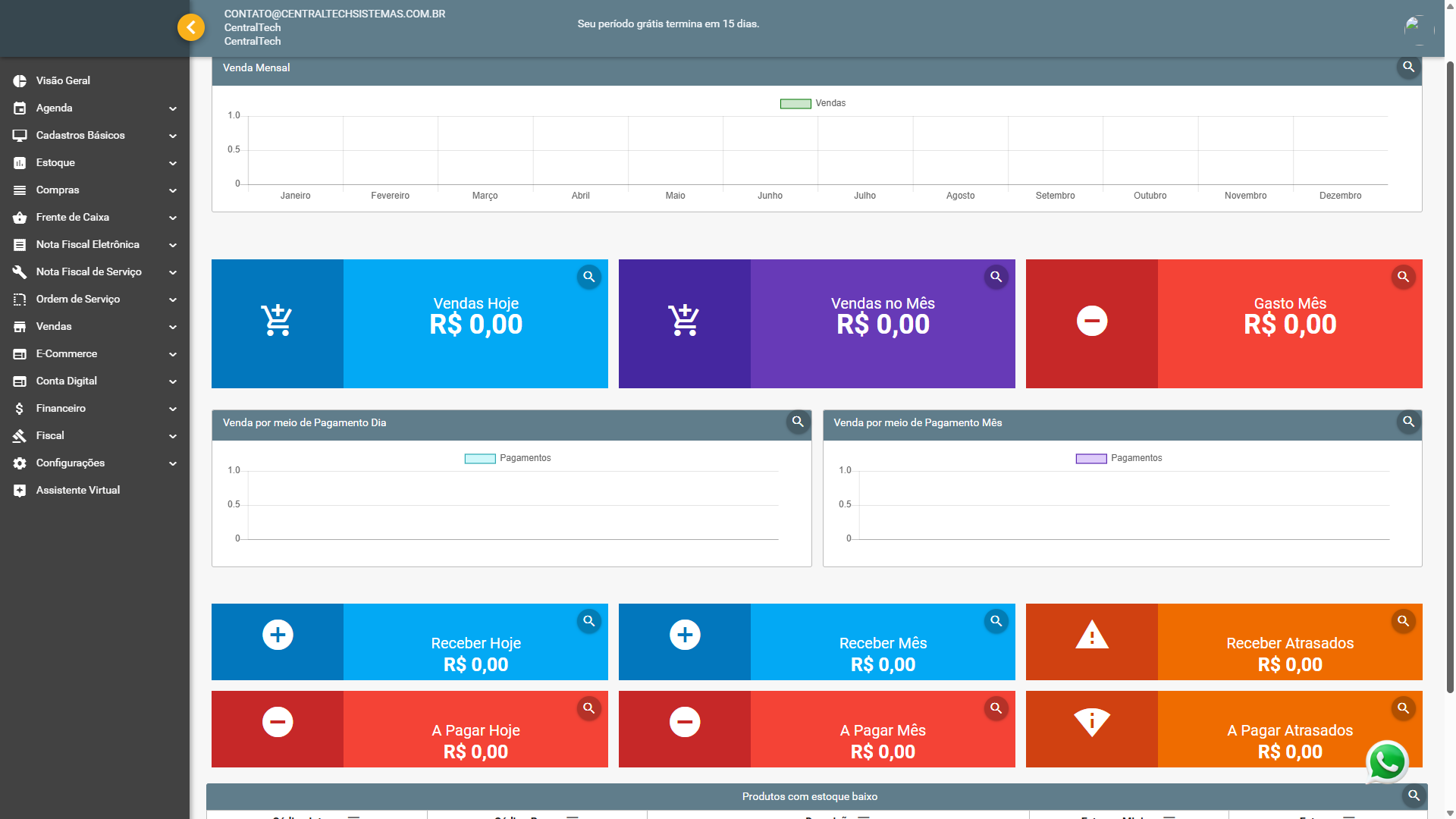Screen dimensions: 1456x819
Task: Expand the Configurações menu chevron
Action: tap(173, 463)
